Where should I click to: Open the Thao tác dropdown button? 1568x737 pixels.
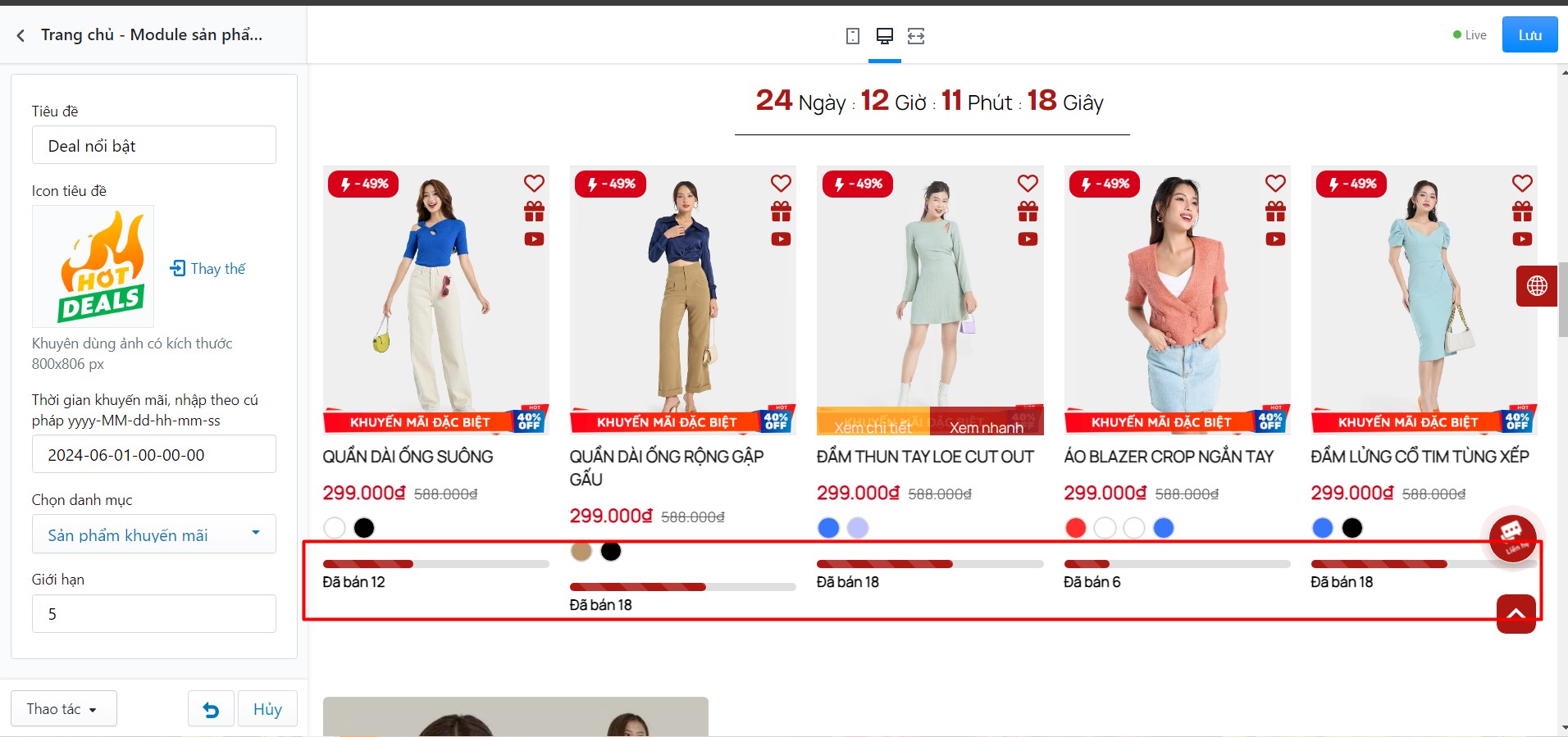tap(63, 709)
